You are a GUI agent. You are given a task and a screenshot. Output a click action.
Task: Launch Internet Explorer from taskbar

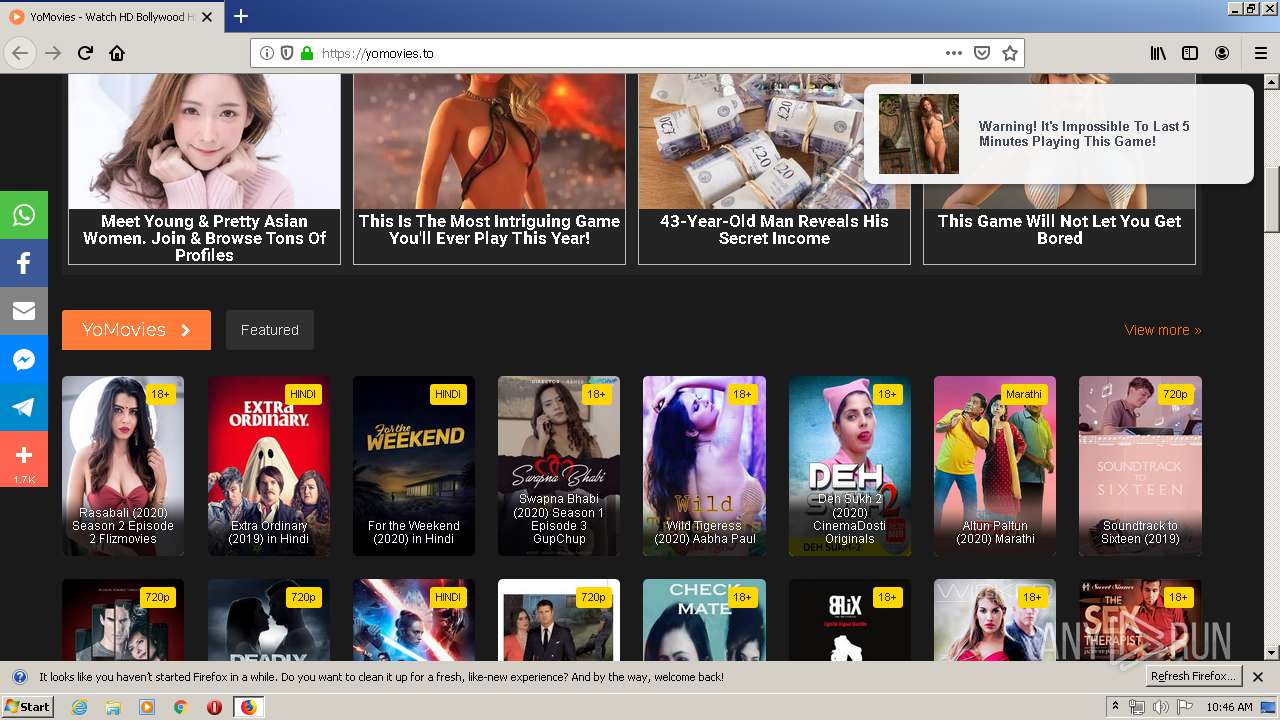click(80, 707)
